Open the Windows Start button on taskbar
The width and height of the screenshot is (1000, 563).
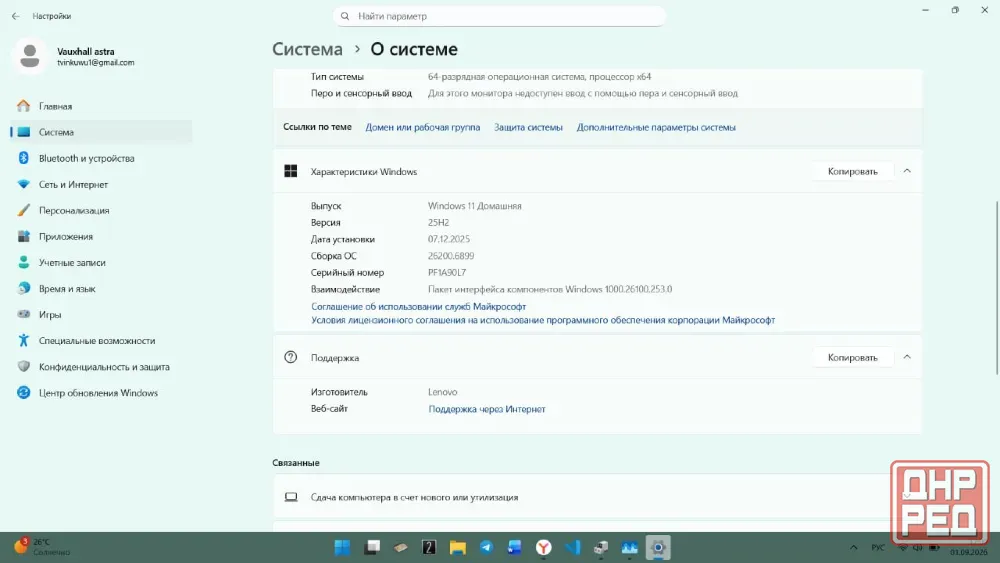click(342, 548)
